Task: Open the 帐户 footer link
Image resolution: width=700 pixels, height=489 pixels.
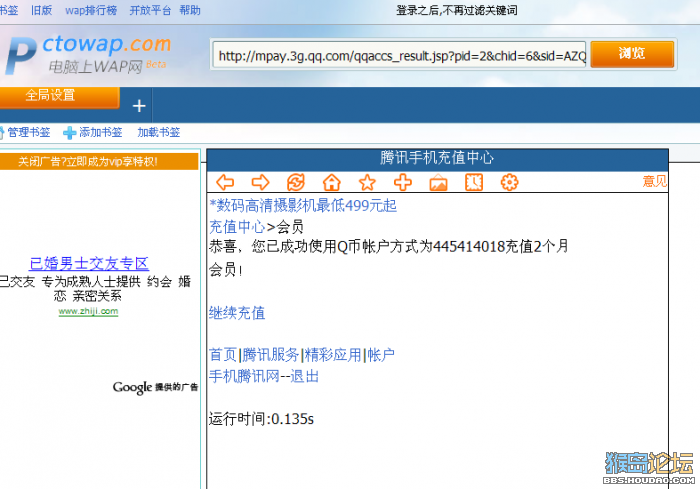Action: pyautogui.click(x=381, y=355)
